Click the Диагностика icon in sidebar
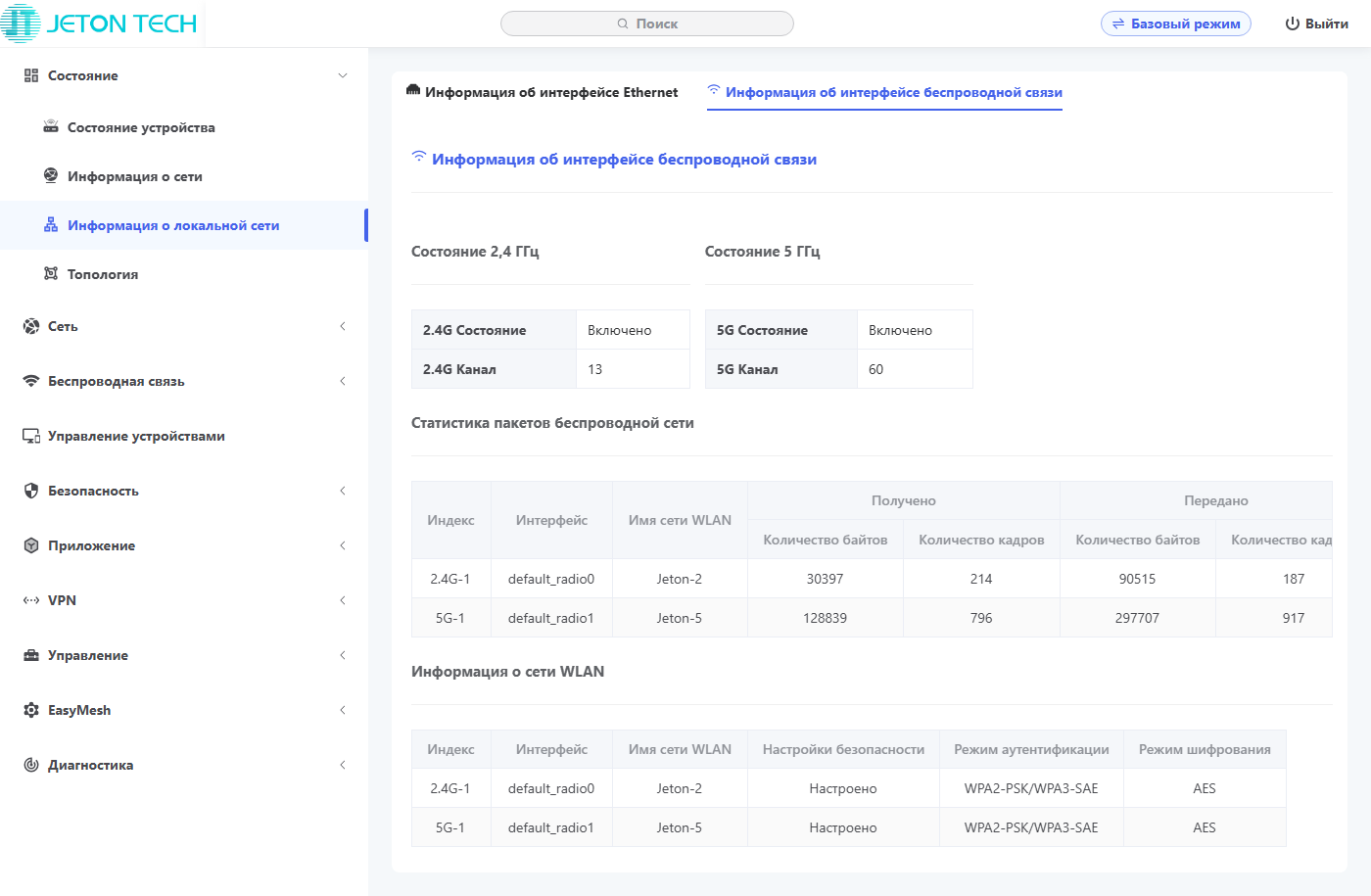Viewport: 1371px width, 896px height. [x=31, y=765]
